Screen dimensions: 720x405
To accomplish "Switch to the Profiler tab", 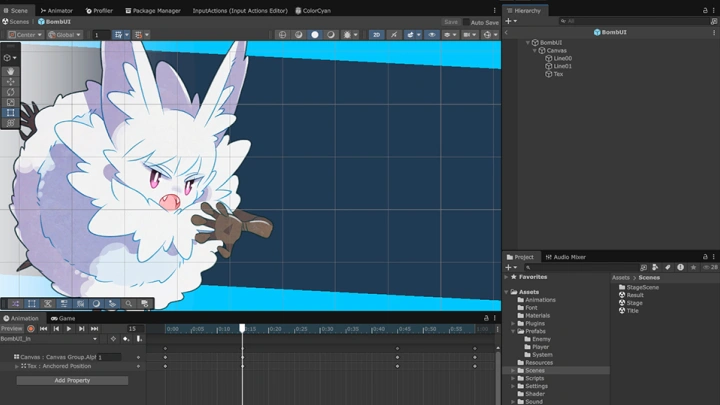I will 99,10.
